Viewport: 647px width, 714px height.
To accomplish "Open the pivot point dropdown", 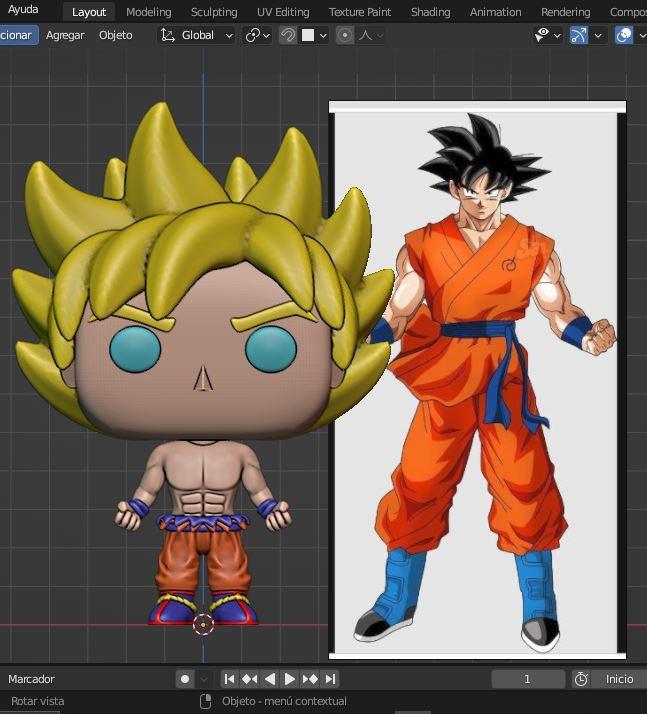I will coord(258,35).
